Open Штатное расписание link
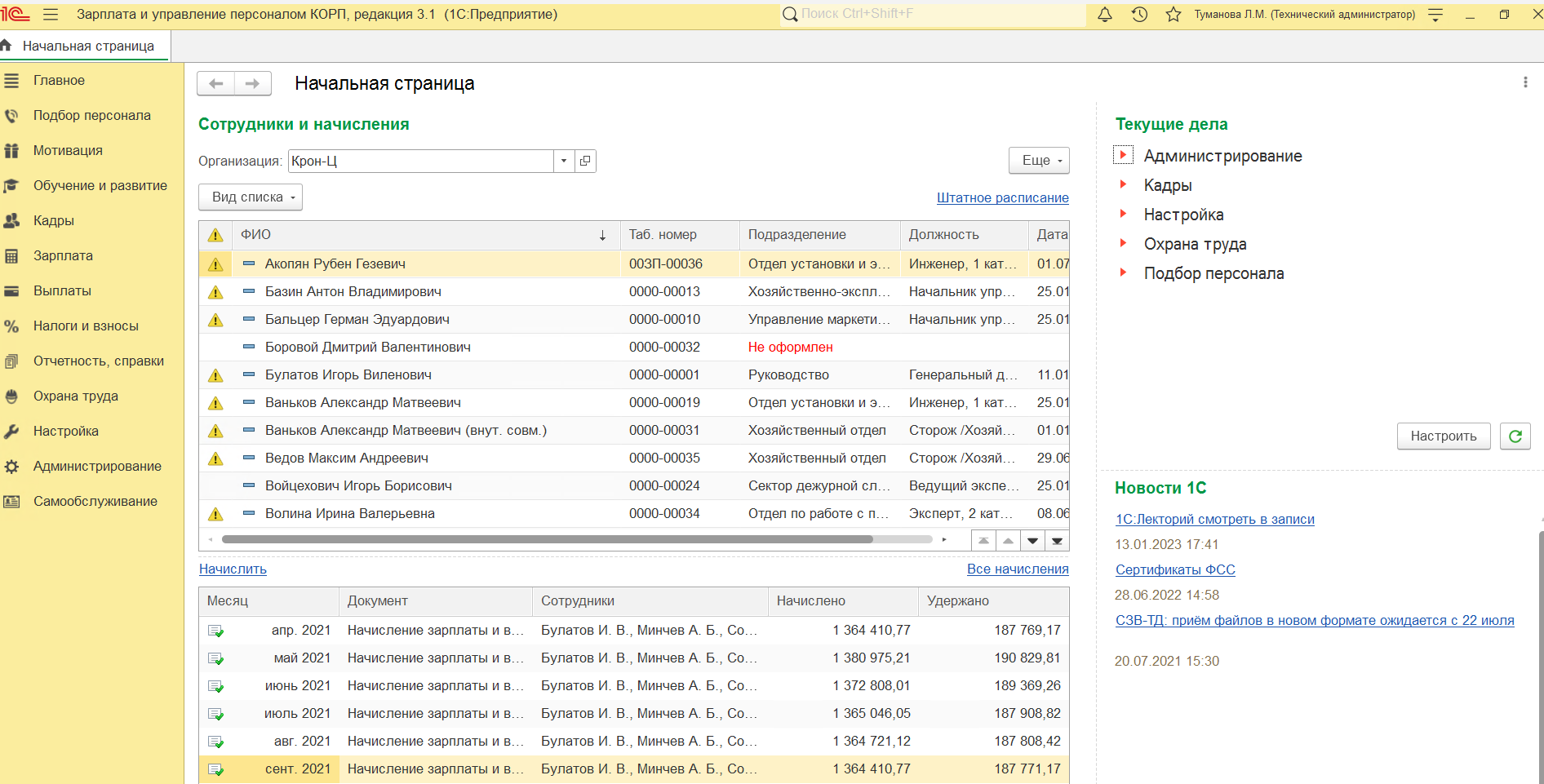Image resolution: width=1544 pixels, height=784 pixels. click(1003, 198)
